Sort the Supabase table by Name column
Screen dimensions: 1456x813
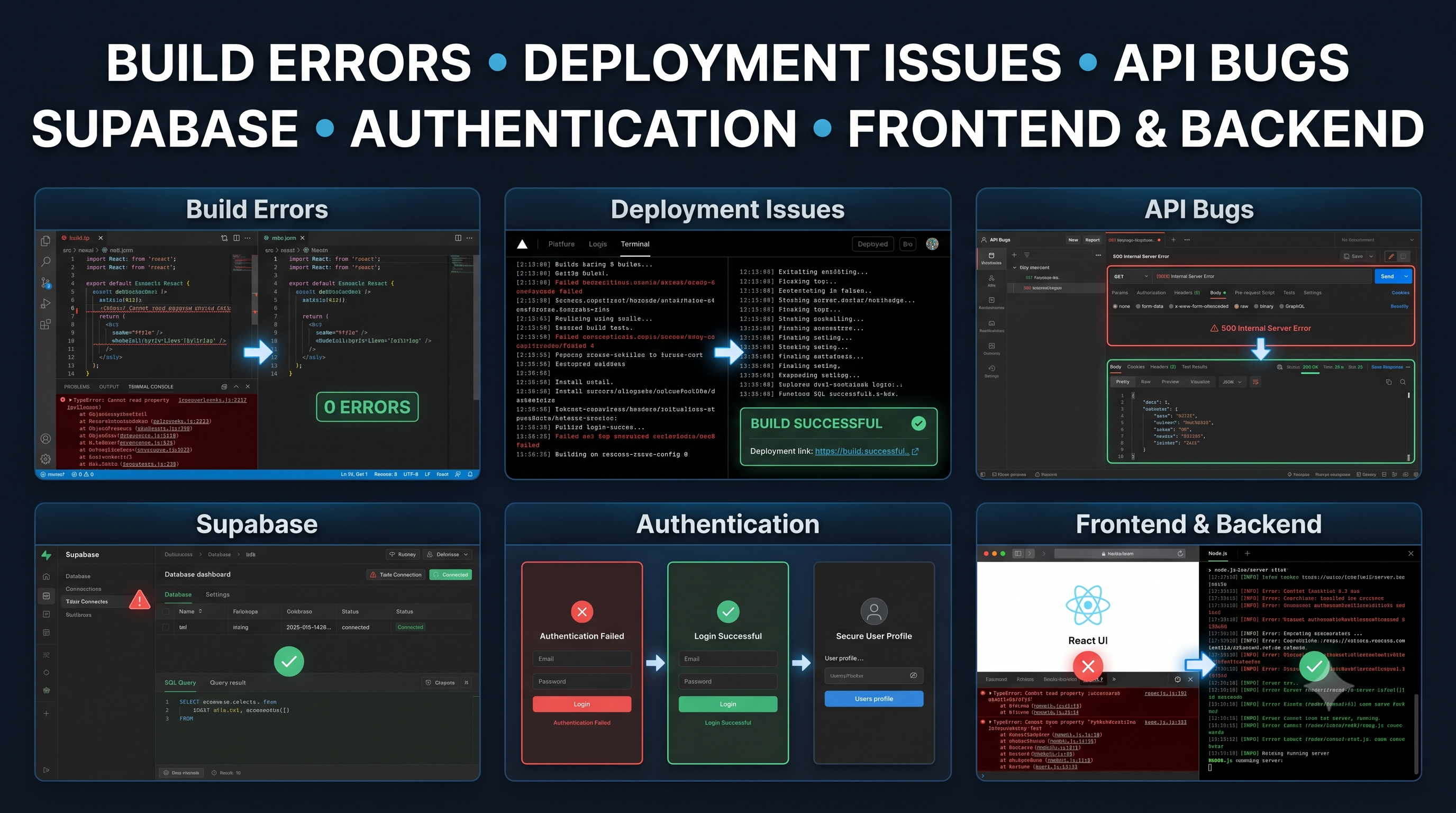click(200, 611)
